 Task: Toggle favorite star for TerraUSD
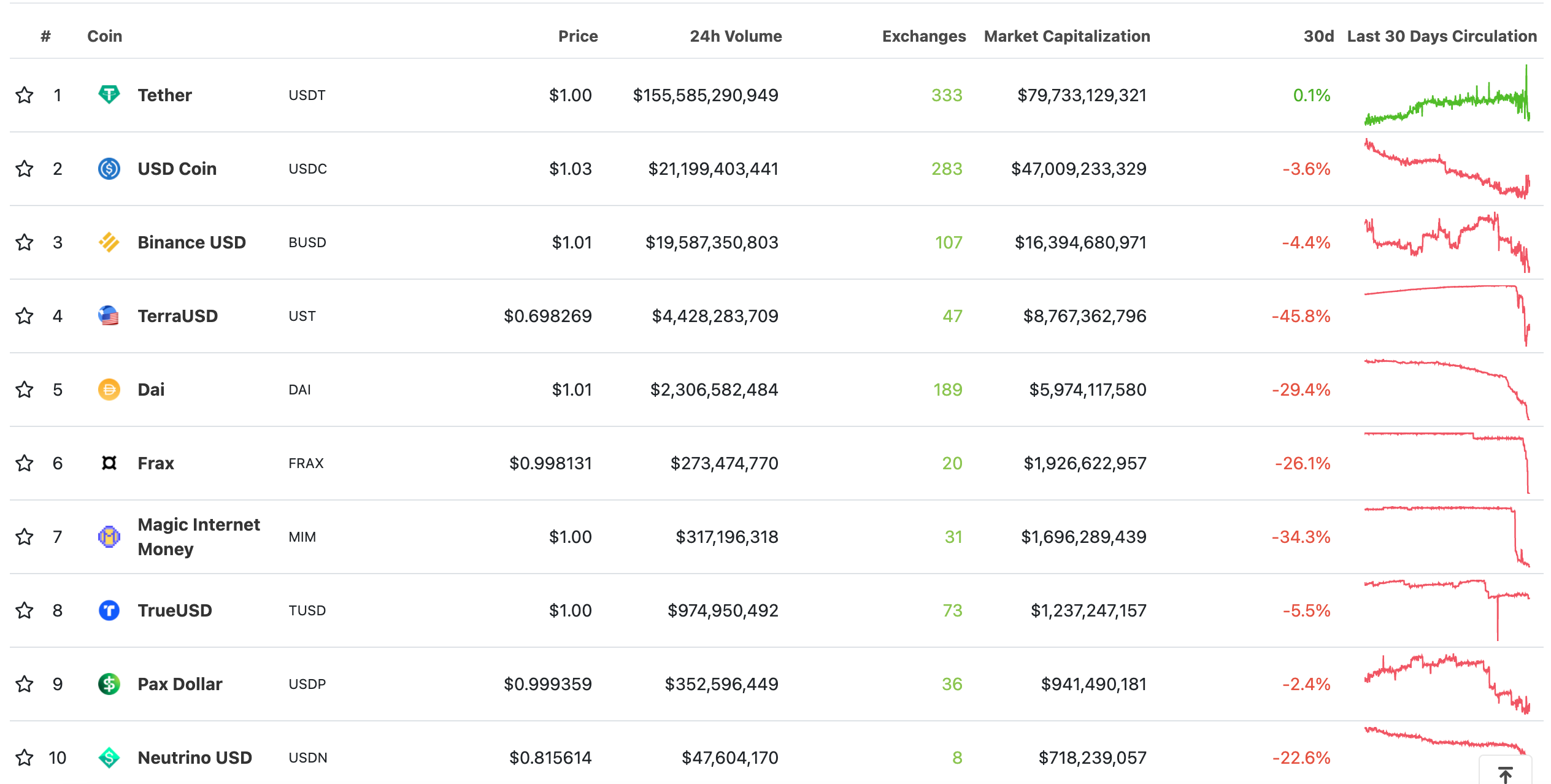pos(25,316)
